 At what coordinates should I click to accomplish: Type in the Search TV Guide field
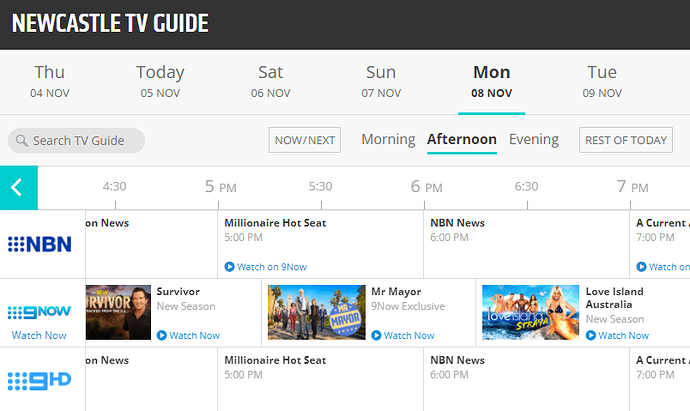coord(85,141)
